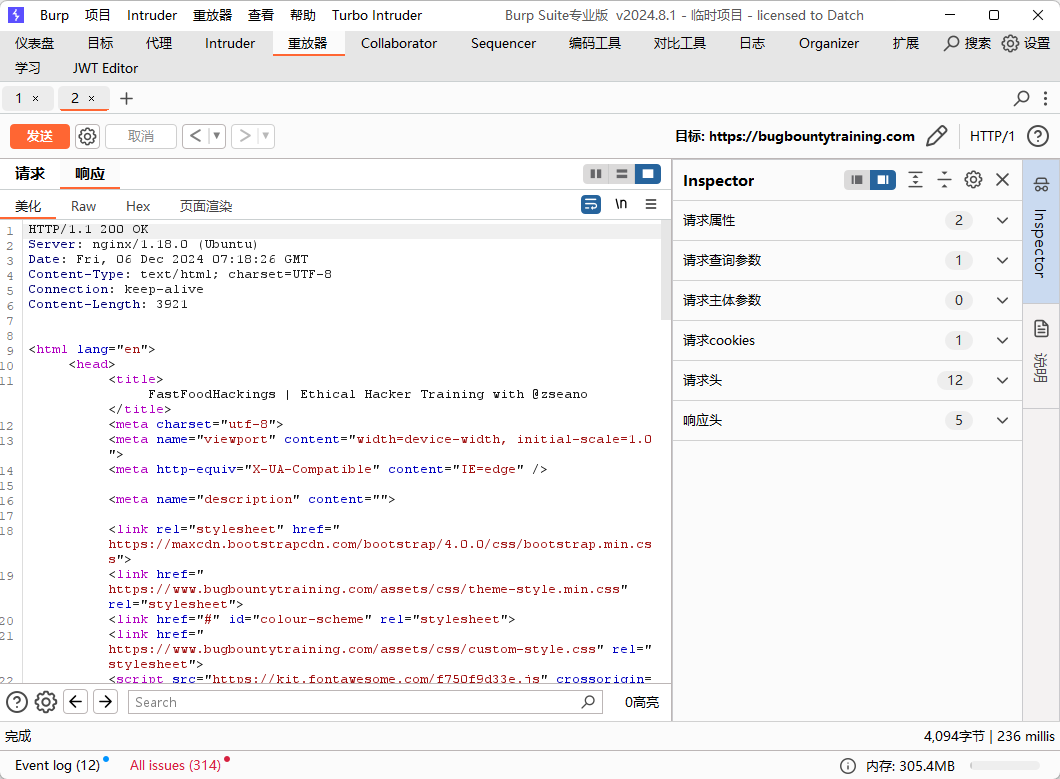Viewport: 1060px width, 779px height.
Task: Open back history dropdown arrow
Action: pyautogui.click(x=216, y=137)
